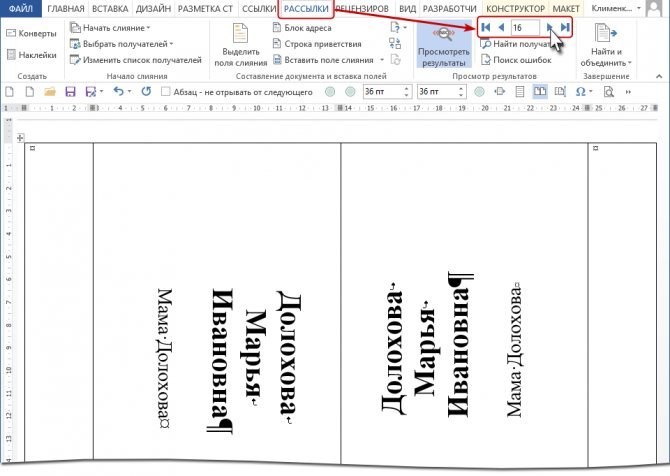The height and width of the screenshot is (476, 670).
Task: Undo the last action with the arrow icon
Action: coord(118,92)
